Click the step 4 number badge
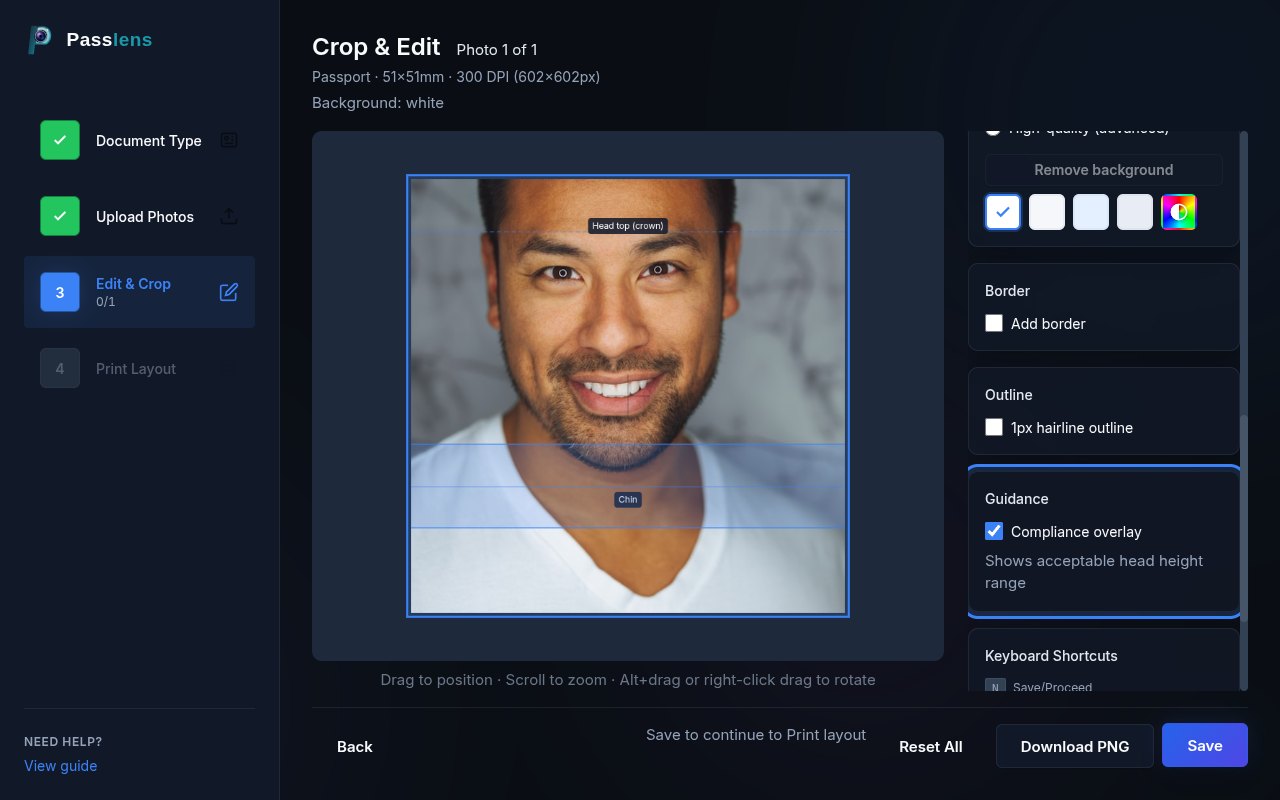The height and width of the screenshot is (800, 1280). pyautogui.click(x=60, y=368)
